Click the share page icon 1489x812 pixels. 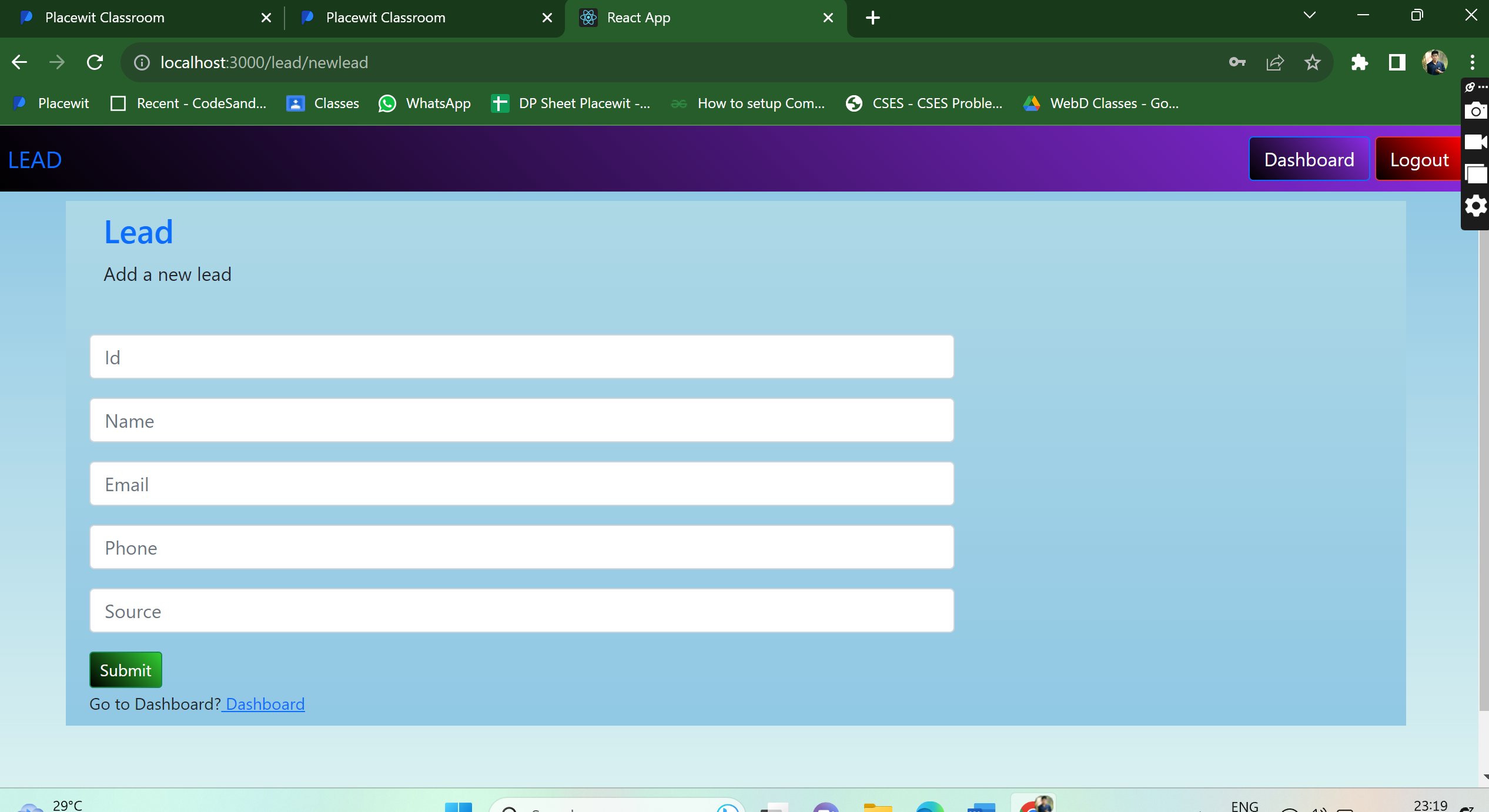tap(1274, 62)
